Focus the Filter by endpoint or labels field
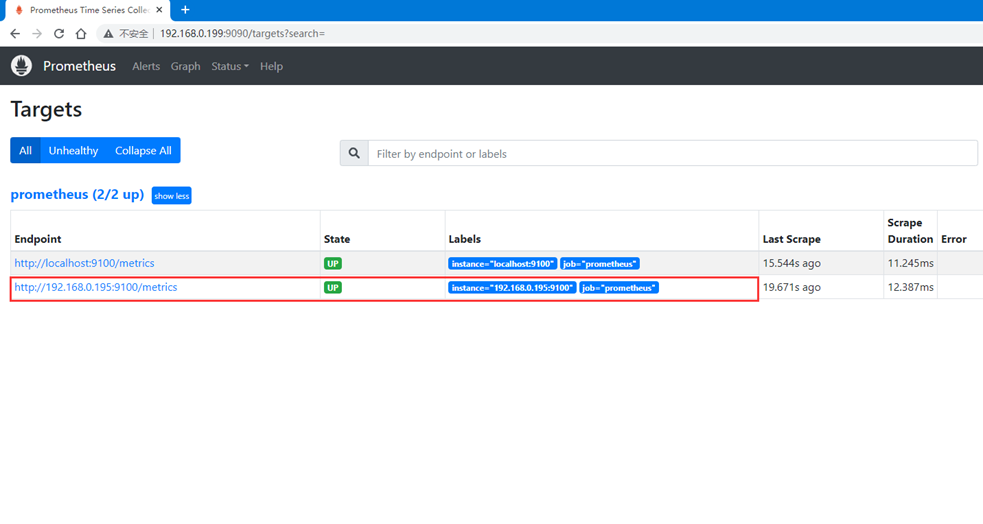 point(673,154)
